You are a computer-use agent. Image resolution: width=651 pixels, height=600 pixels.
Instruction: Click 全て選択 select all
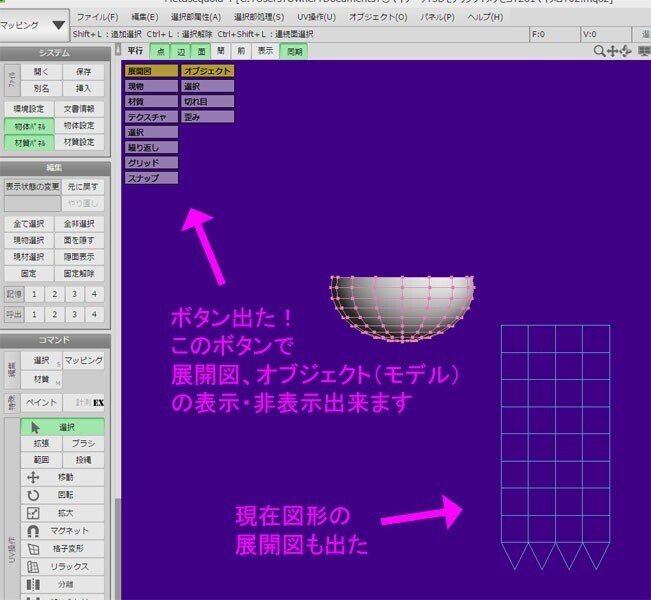pos(29,224)
